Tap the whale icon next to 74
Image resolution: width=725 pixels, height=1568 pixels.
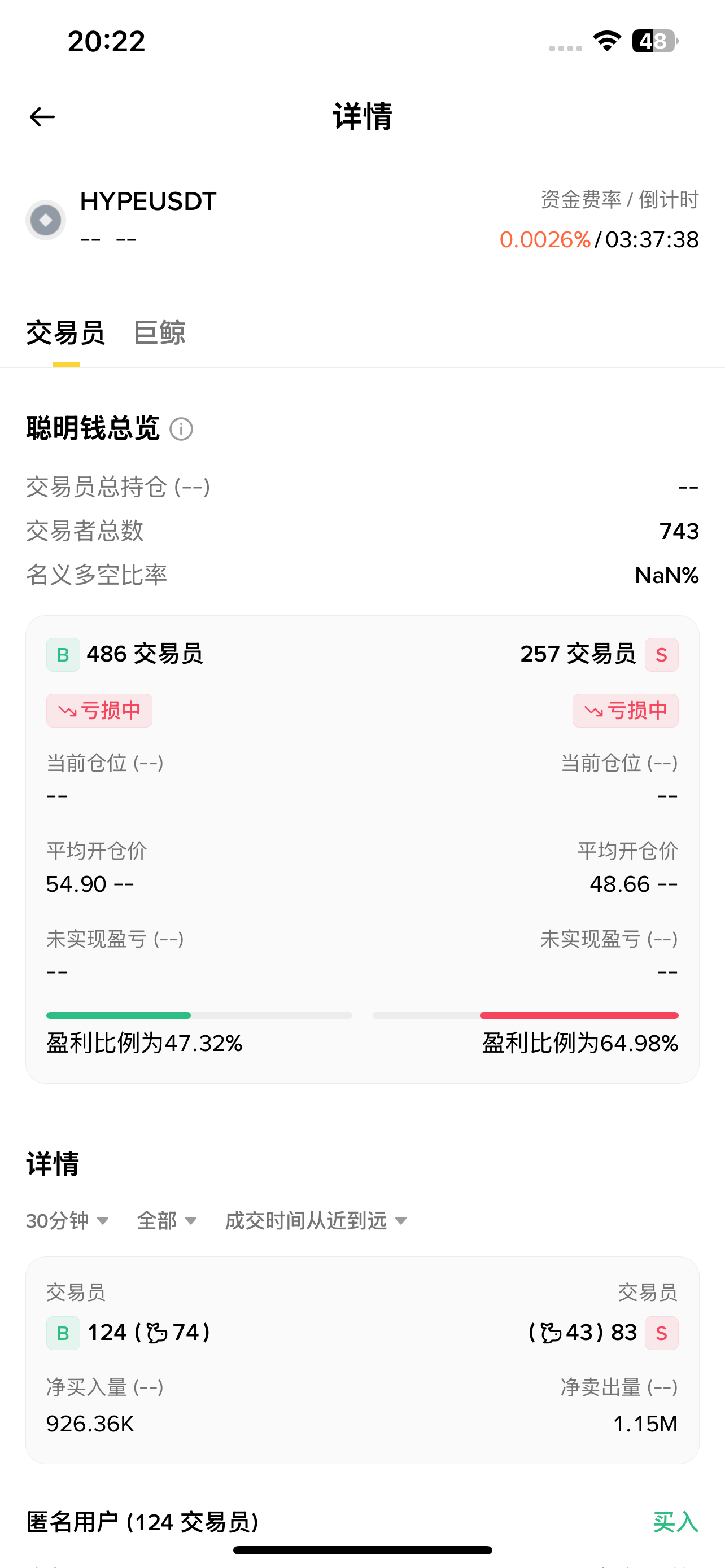(156, 1333)
